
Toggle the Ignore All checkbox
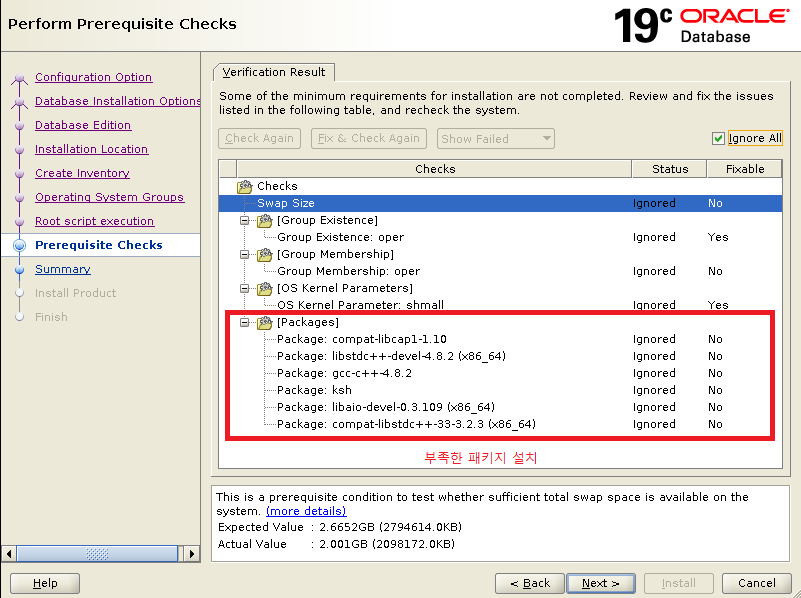pos(718,138)
